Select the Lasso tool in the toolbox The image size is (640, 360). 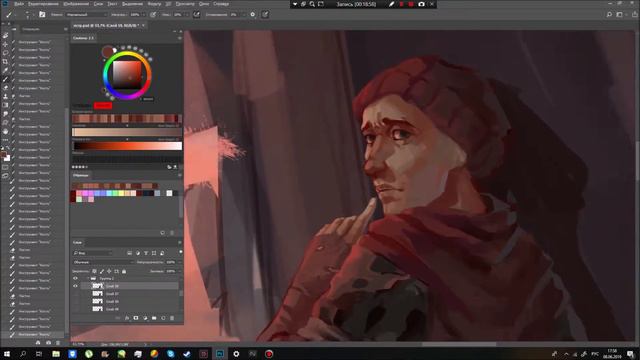point(5,53)
